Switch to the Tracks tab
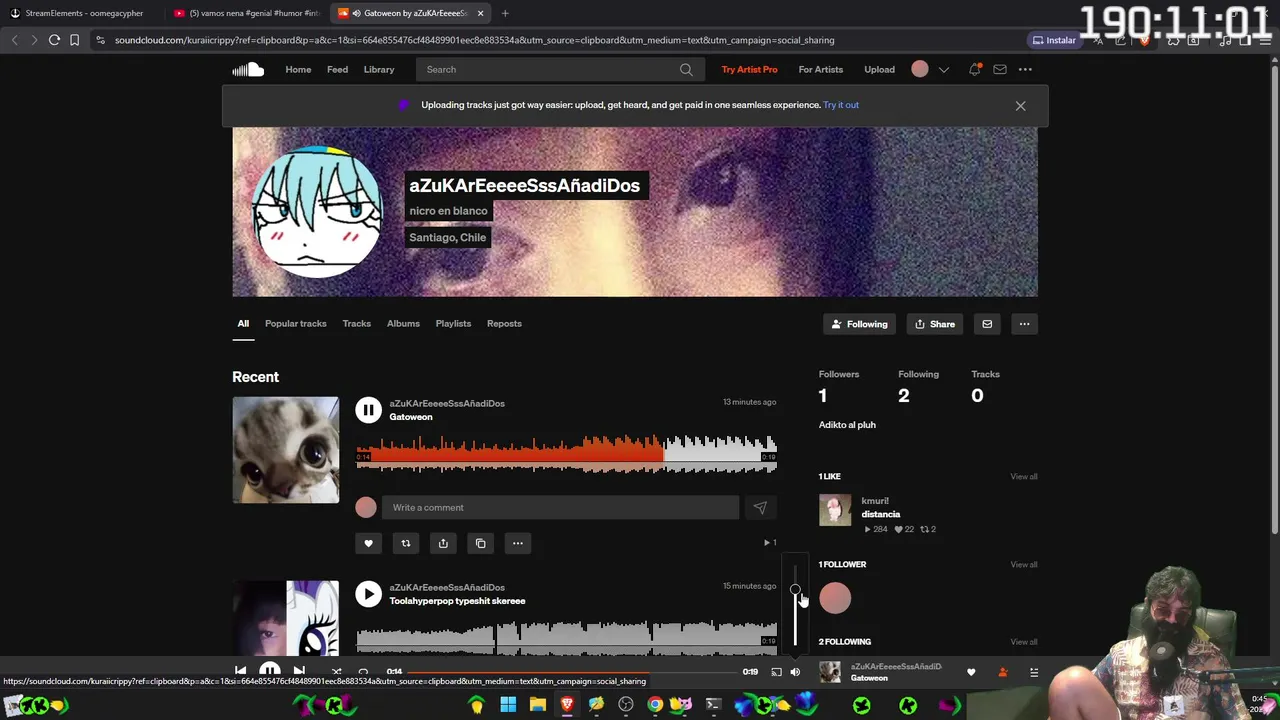Image resolution: width=1280 pixels, height=720 pixels. (357, 323)
